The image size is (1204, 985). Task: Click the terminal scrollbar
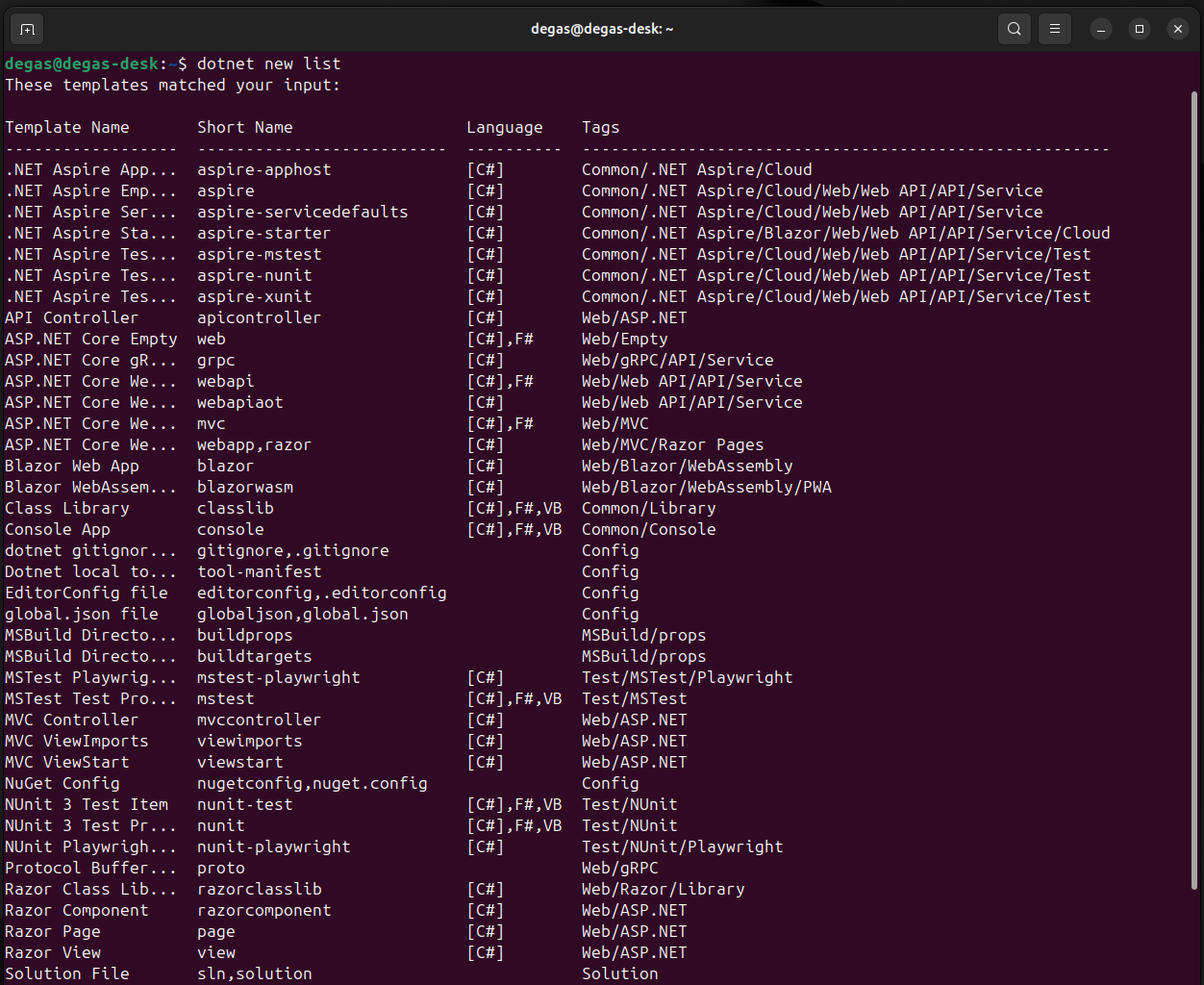coord(1194,491)
